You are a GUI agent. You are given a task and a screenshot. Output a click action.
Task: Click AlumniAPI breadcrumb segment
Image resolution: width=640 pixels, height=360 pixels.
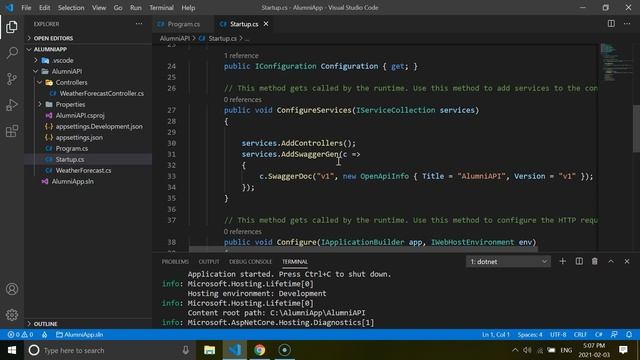point(175,38)
